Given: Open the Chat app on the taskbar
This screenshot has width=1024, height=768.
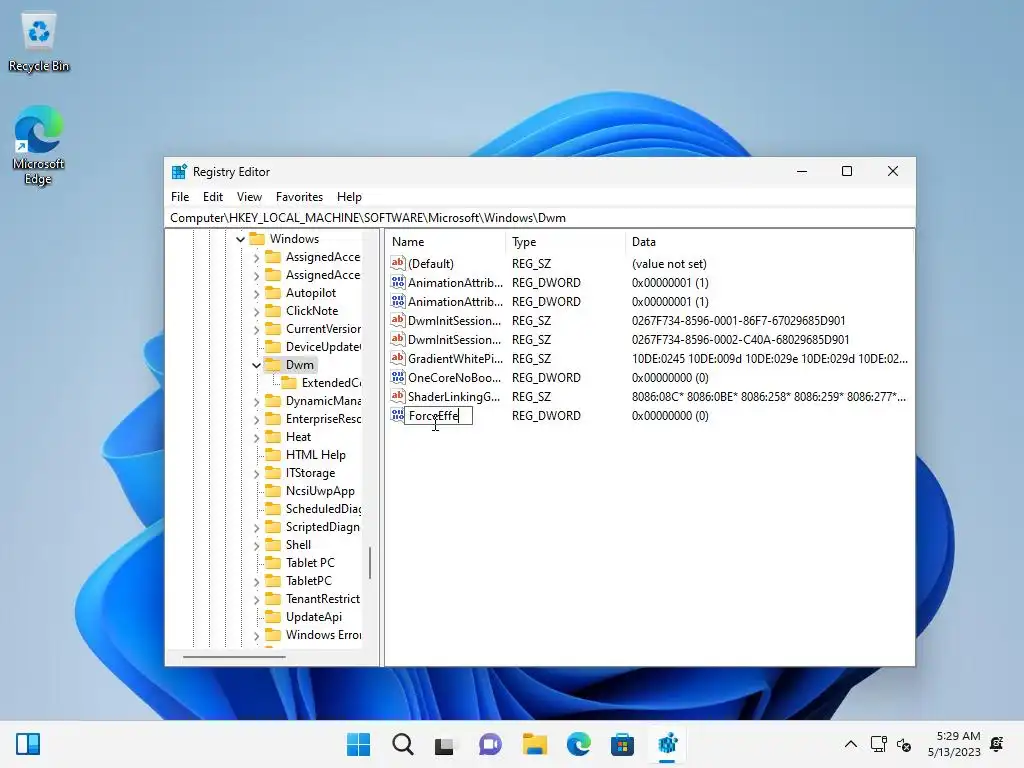Looking at the screenshot, I should coord(490,744).
